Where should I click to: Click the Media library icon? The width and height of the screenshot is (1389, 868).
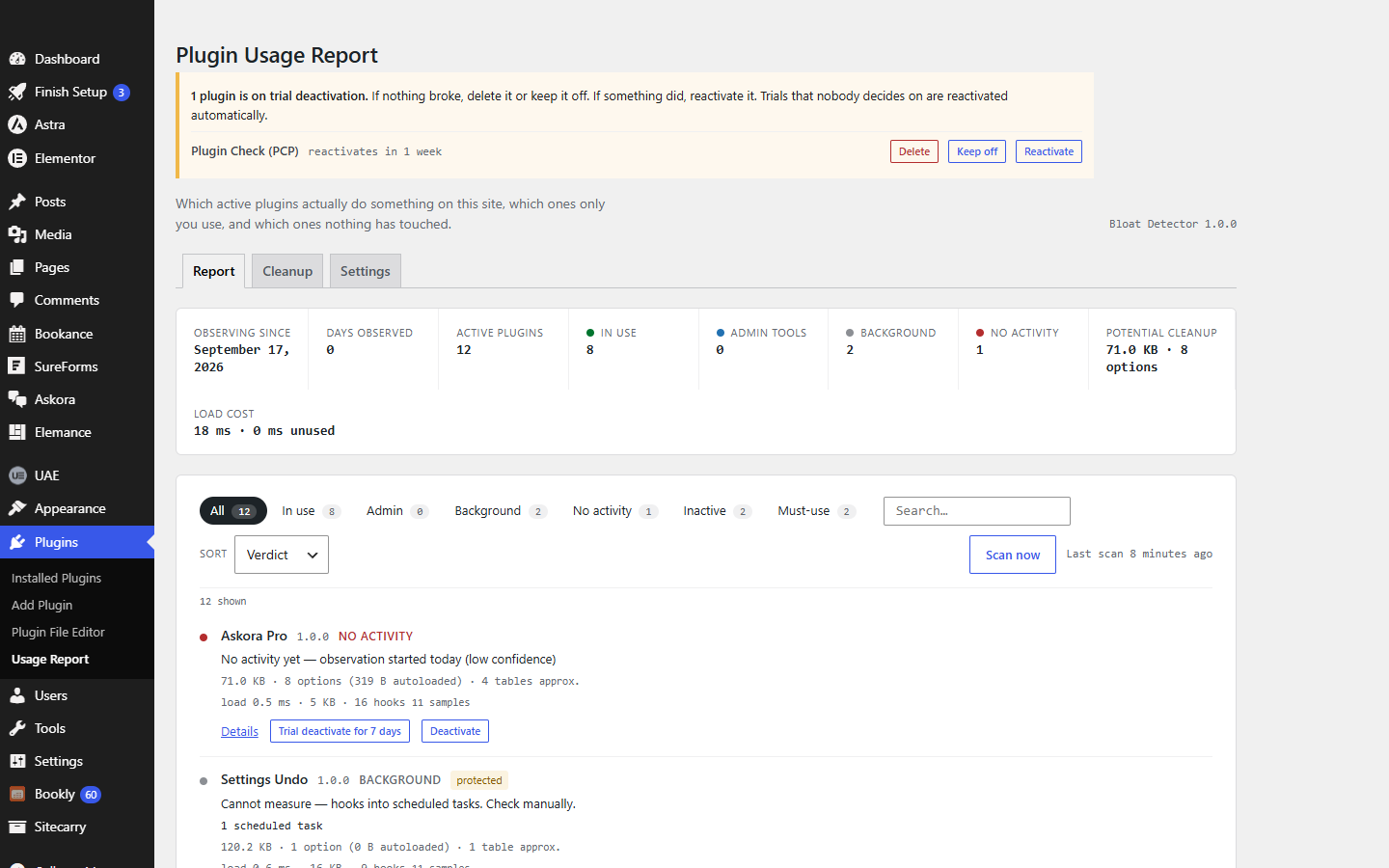(x=17, y=234)
